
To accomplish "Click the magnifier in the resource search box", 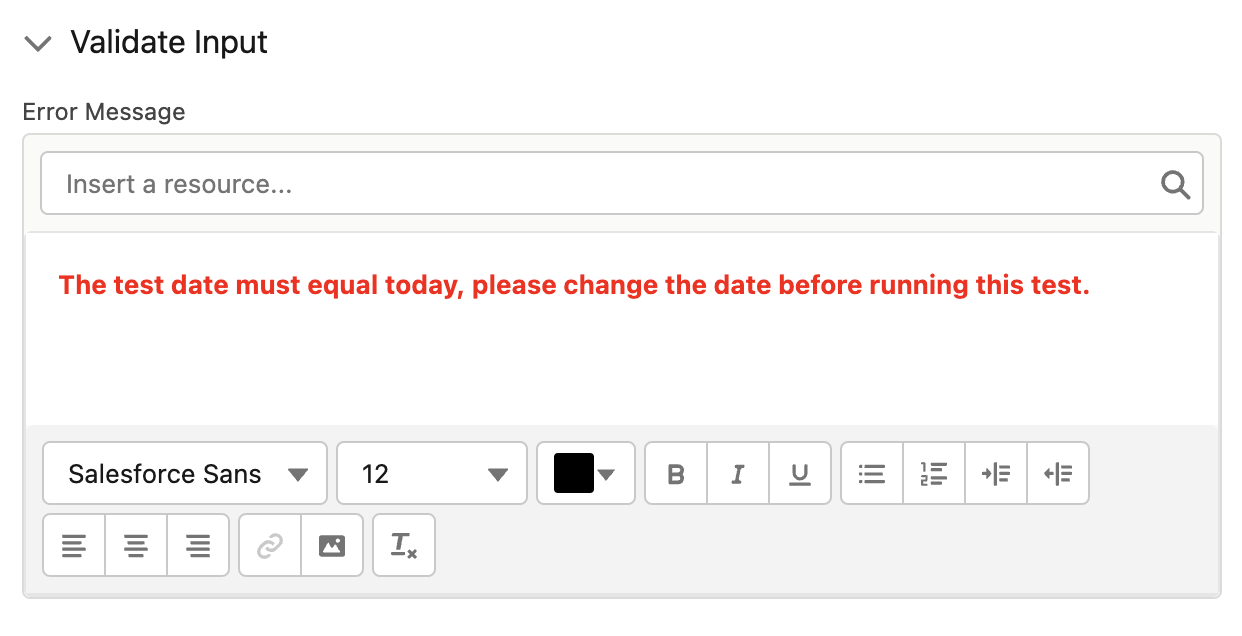I will 1175,184.
